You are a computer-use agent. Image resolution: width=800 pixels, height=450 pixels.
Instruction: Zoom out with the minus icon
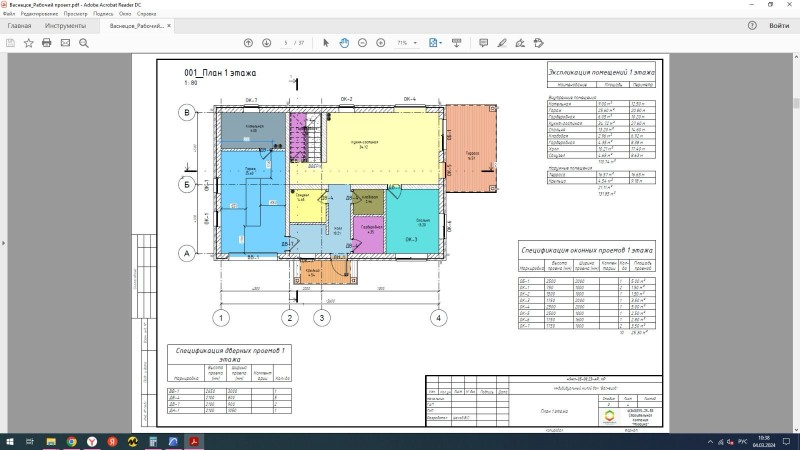362,43
